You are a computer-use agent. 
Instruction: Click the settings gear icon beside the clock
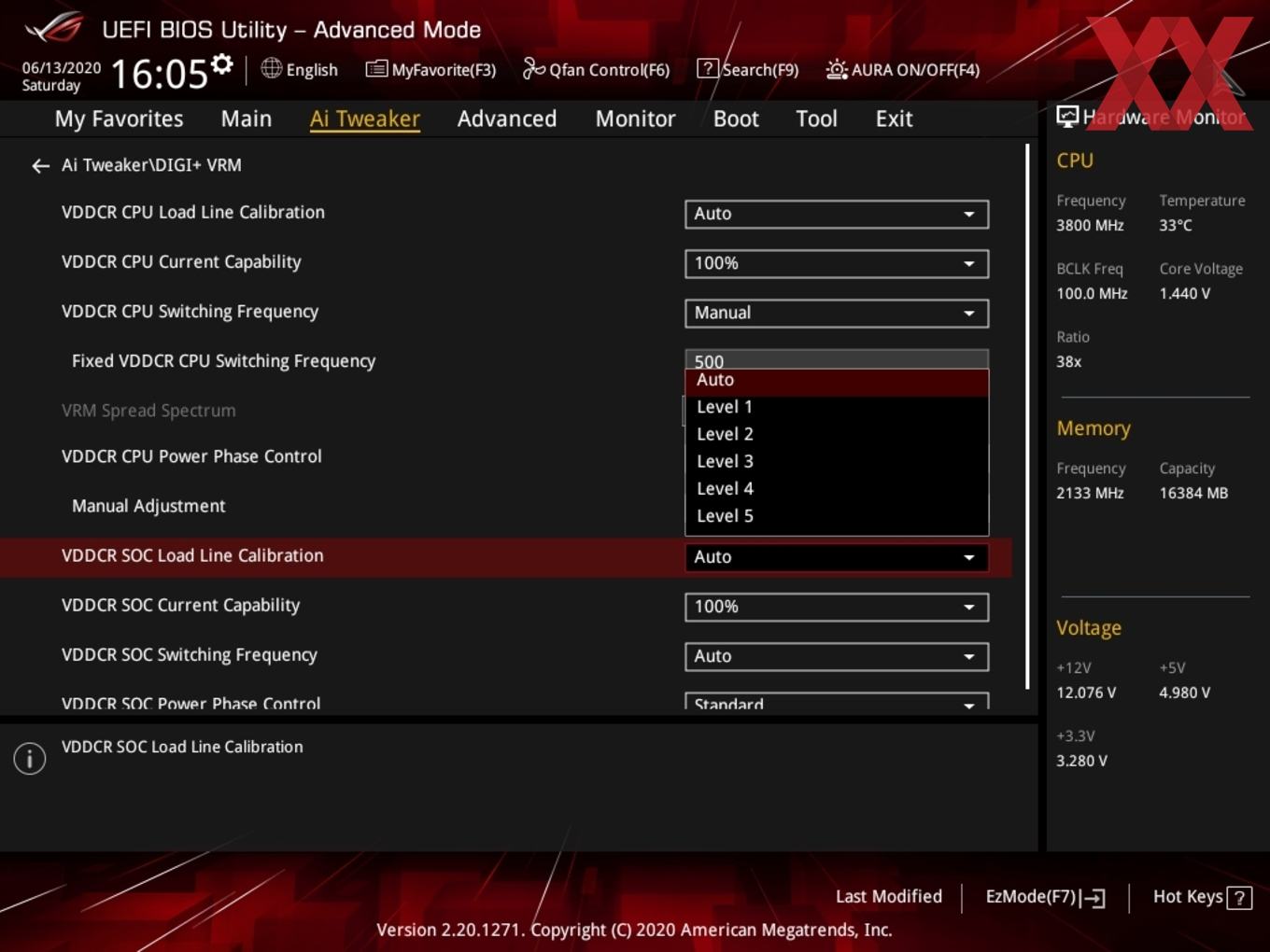(221, 64)
